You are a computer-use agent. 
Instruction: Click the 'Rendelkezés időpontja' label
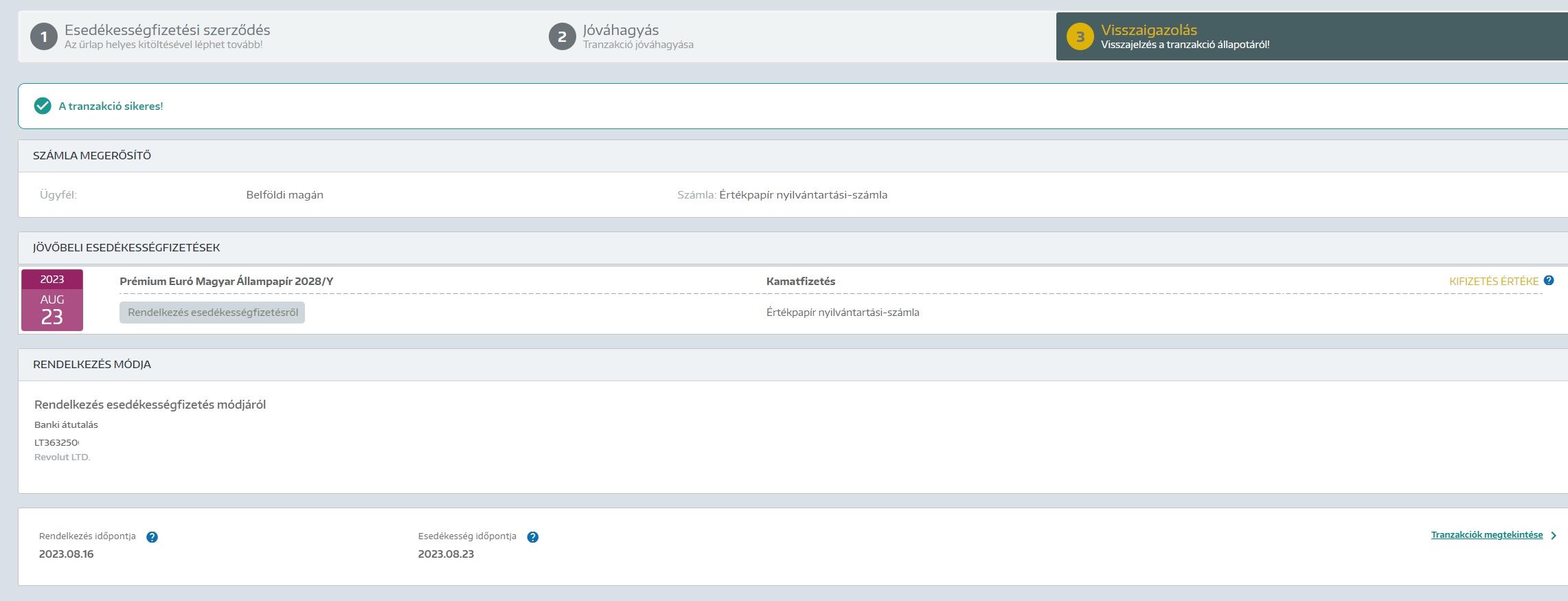click(87, 536)
